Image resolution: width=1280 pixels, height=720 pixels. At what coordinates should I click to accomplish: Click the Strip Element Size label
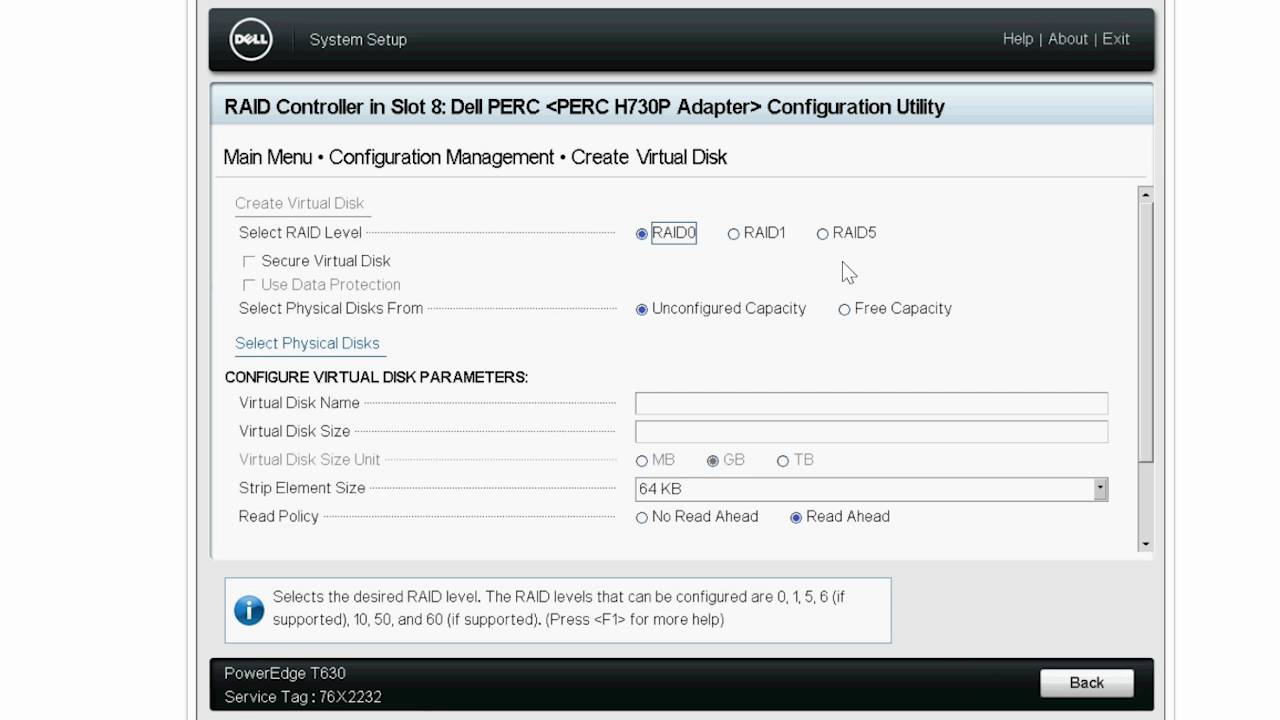click(x=302, y=488)
